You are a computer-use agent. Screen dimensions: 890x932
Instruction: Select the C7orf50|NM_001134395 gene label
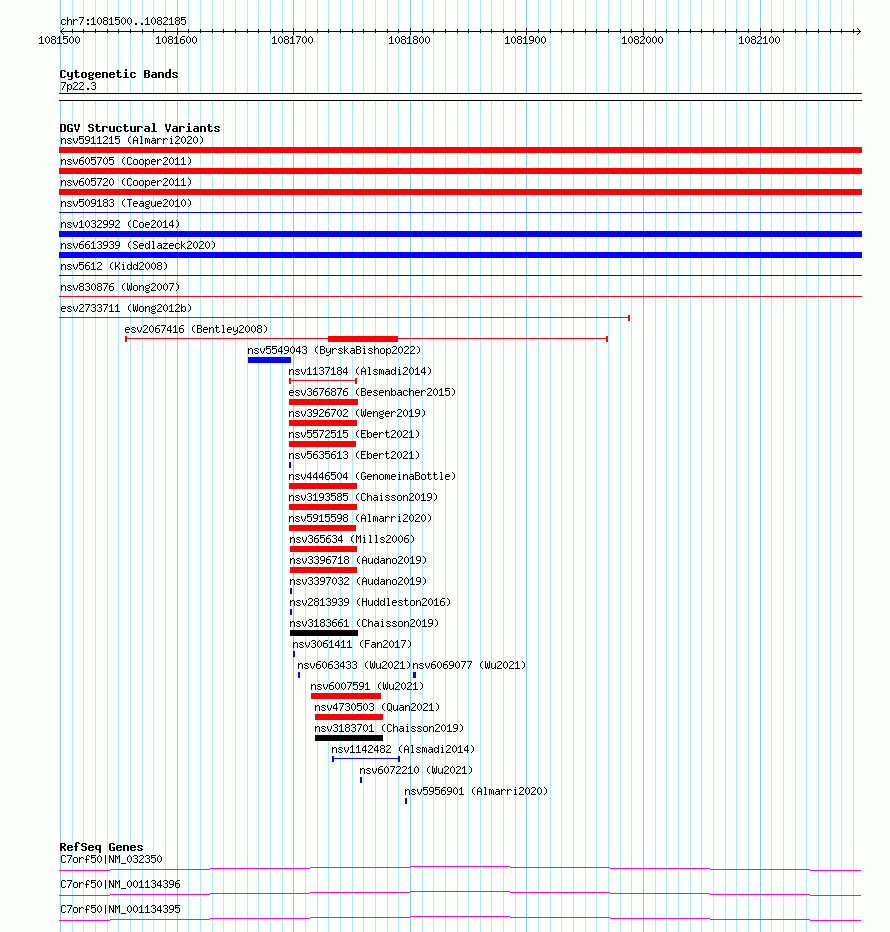120,909
